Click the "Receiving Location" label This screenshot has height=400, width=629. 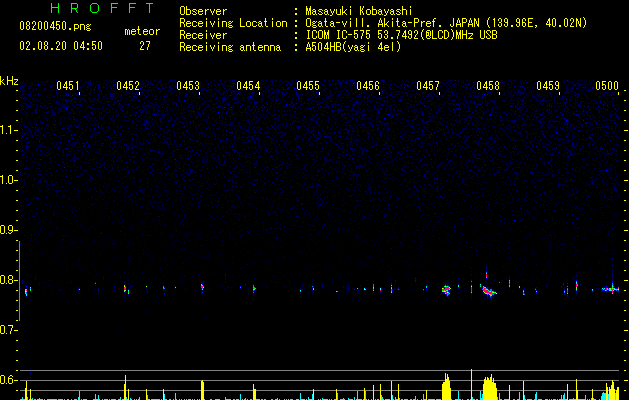(233, 23)
